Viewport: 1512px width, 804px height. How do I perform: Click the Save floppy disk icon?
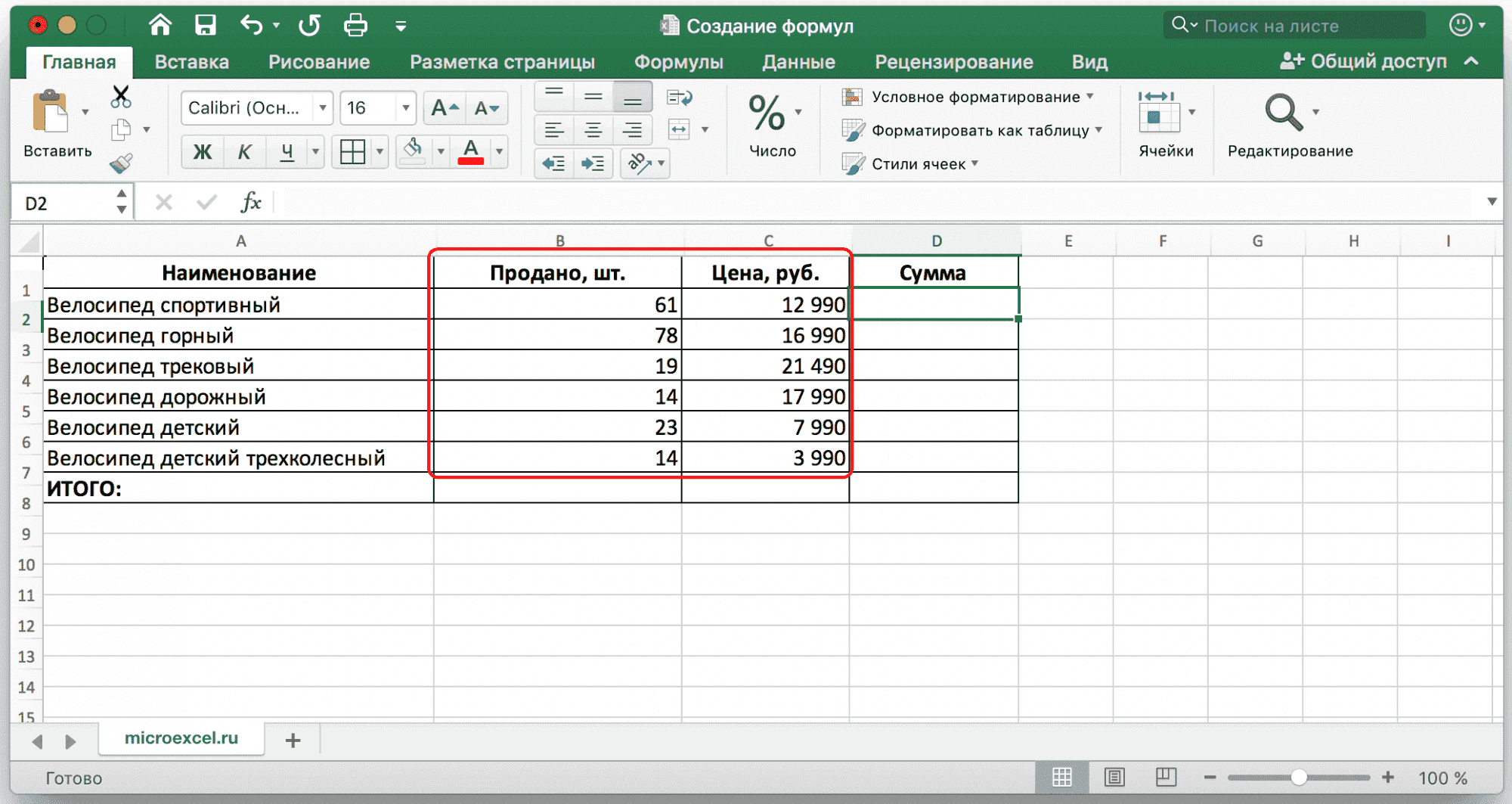point(205,26)
